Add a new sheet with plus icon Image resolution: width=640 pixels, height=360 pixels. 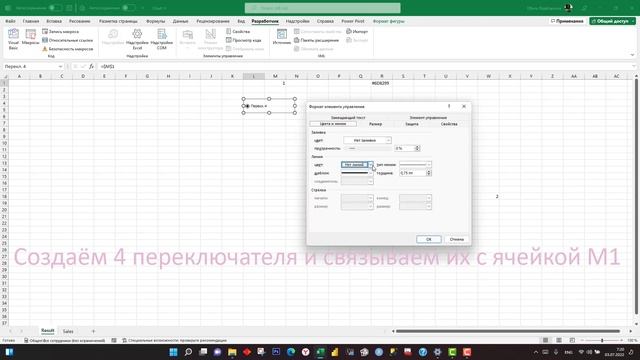tap(93, 331)
